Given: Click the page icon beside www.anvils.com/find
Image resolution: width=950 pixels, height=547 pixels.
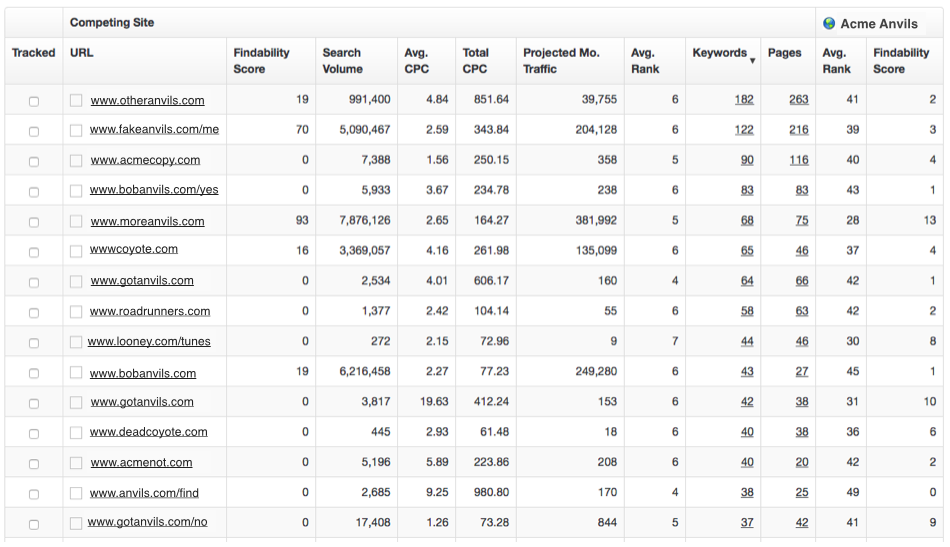Looking at the screenshot, I should pyautogui.click(x=76, y=493).
